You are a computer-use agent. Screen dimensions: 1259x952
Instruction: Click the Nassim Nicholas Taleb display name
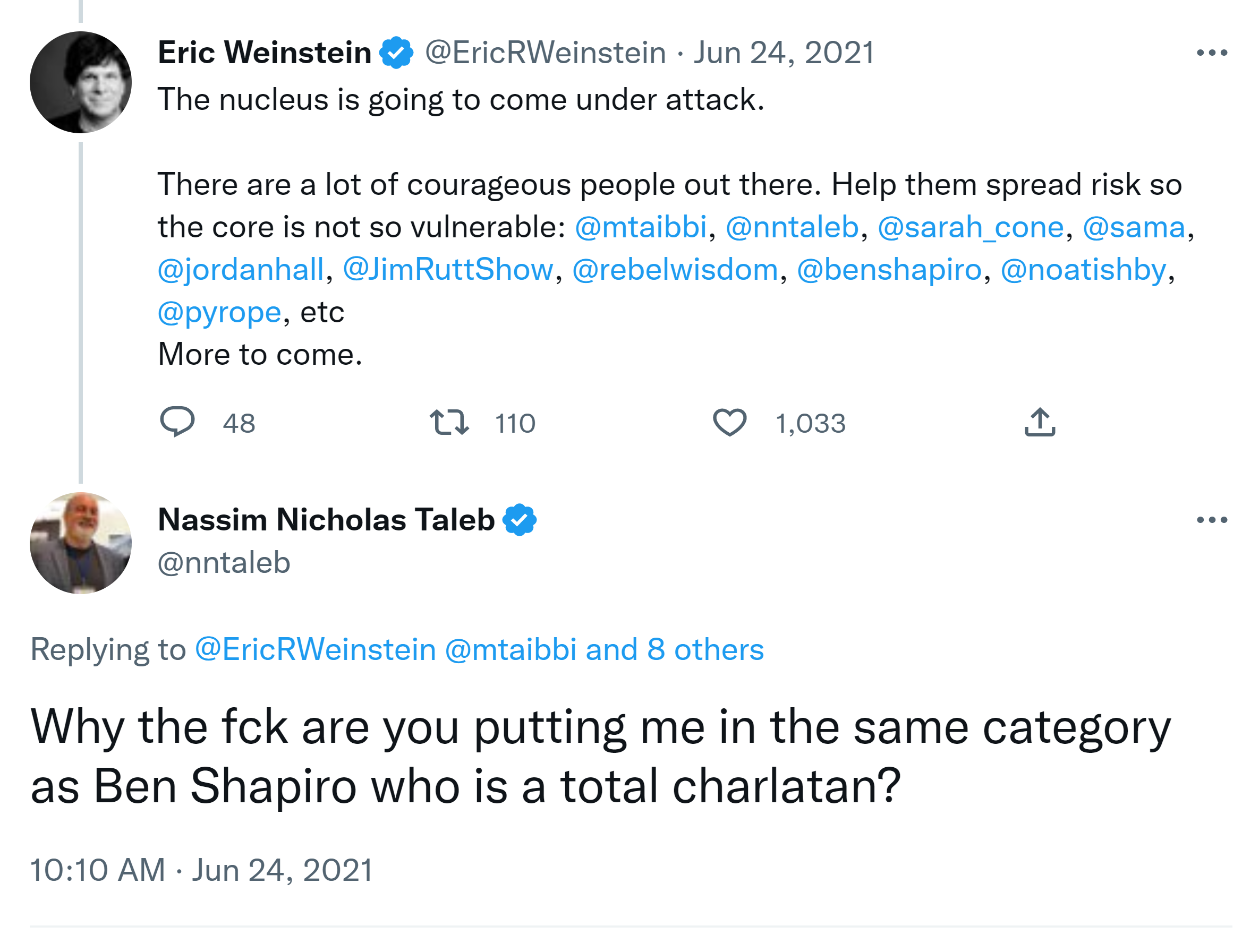pyautogui.click(x=326, y=519)
